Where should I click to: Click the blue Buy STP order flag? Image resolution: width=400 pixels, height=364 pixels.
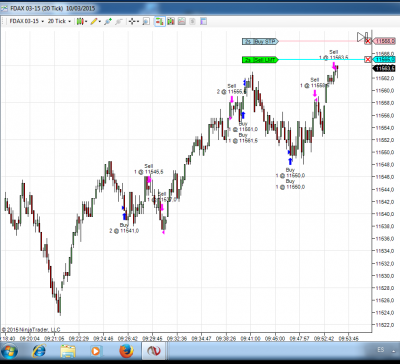(x=260, y=41)
